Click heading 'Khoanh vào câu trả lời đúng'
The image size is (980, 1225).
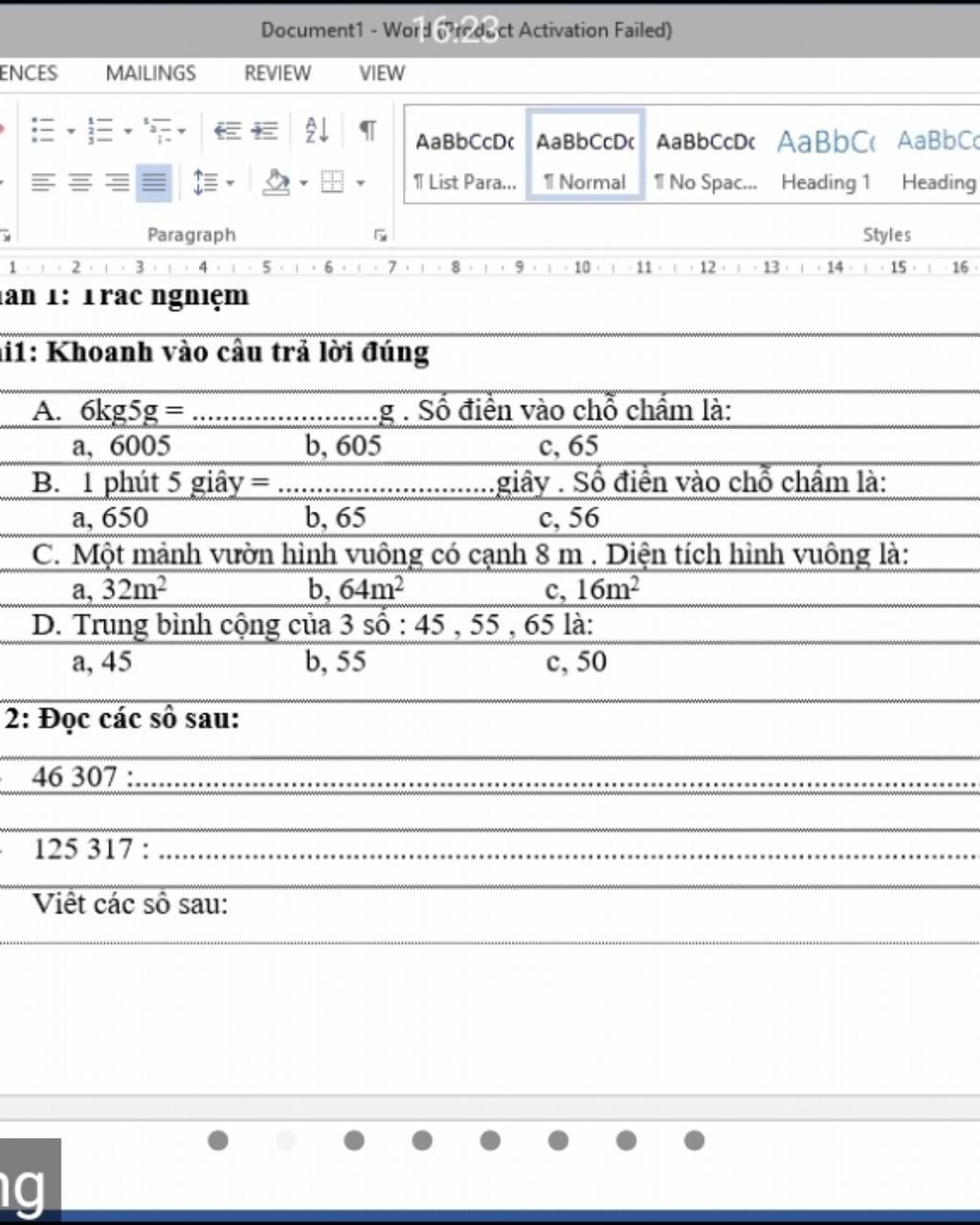[237, 352]
